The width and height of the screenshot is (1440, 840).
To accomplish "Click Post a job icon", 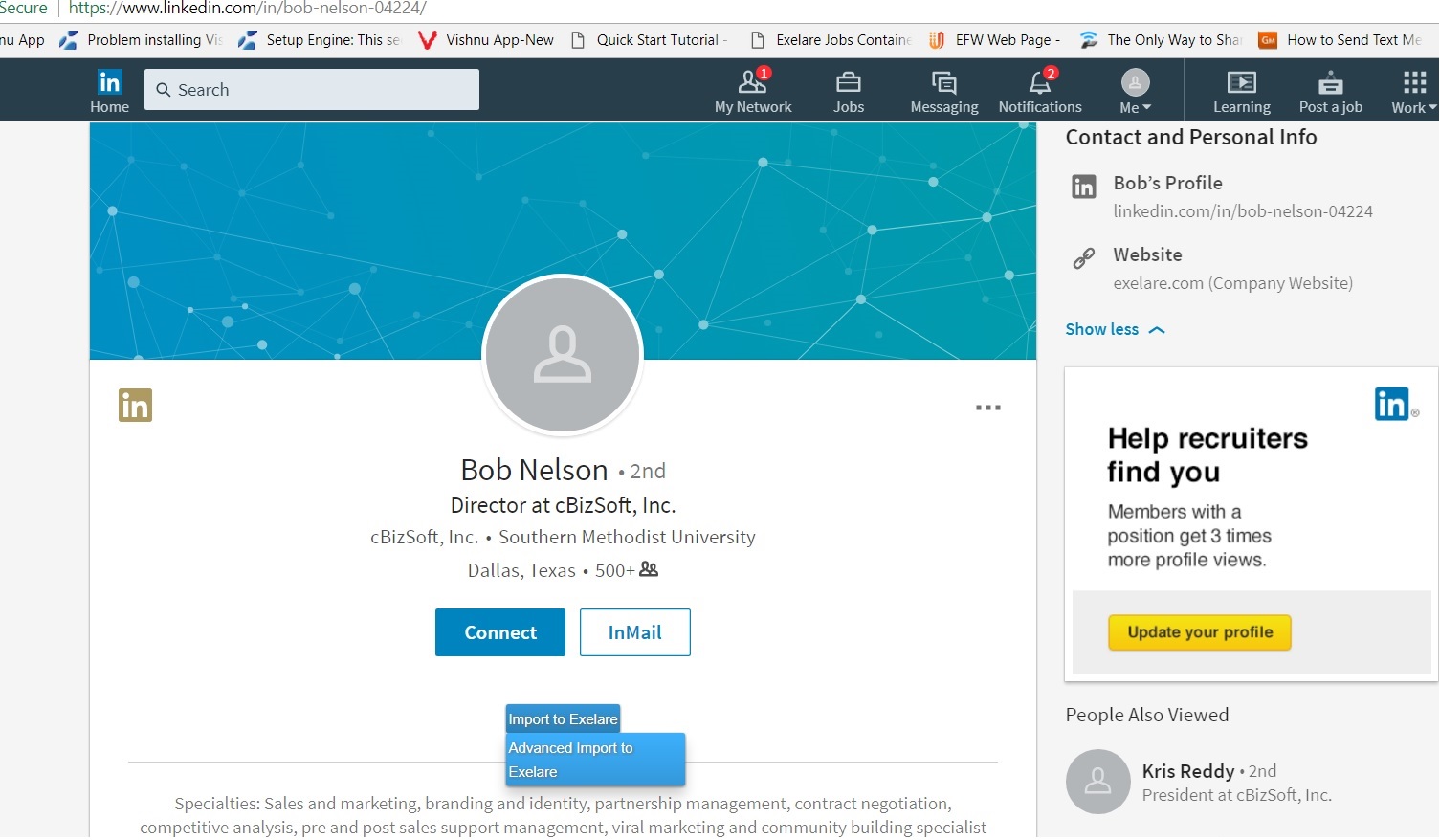I will tap(1331, 82).
